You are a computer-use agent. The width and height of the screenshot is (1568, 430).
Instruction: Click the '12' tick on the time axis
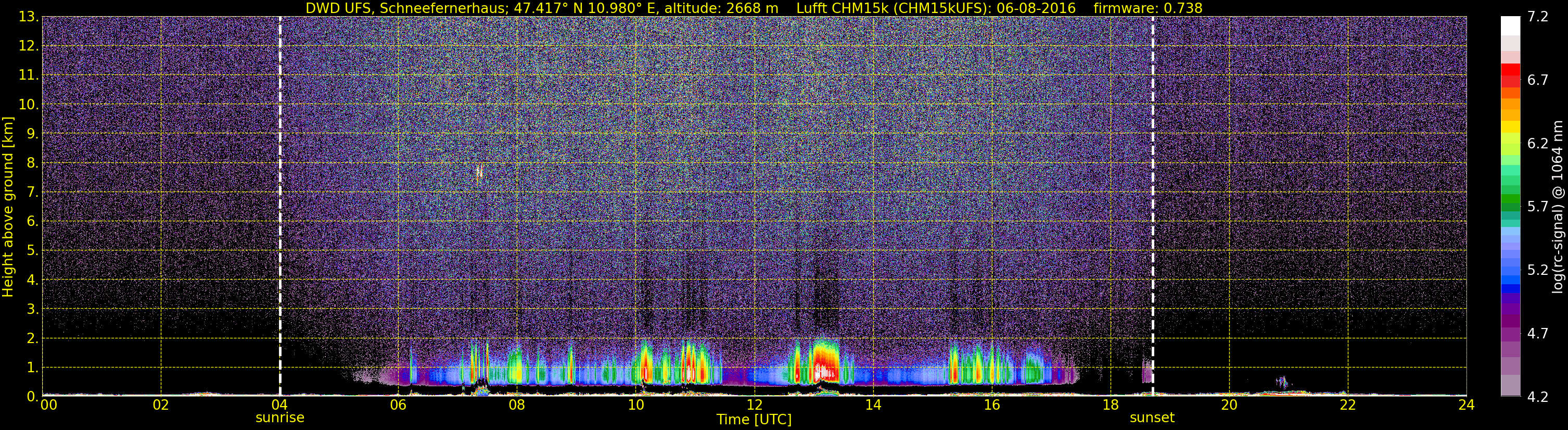pos(754,405)
